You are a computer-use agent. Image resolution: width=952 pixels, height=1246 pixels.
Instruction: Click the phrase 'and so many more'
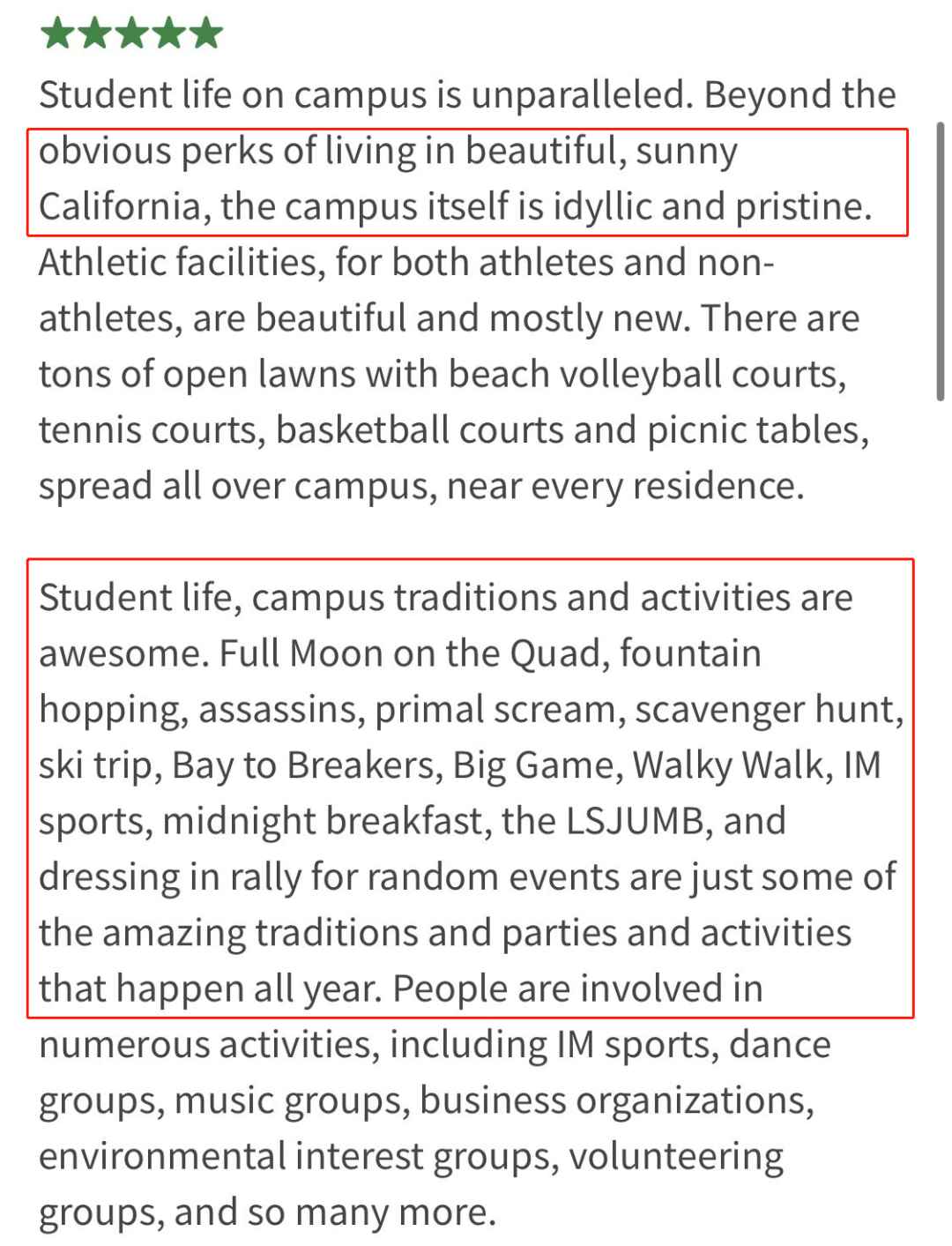(x=335, y=1212)
